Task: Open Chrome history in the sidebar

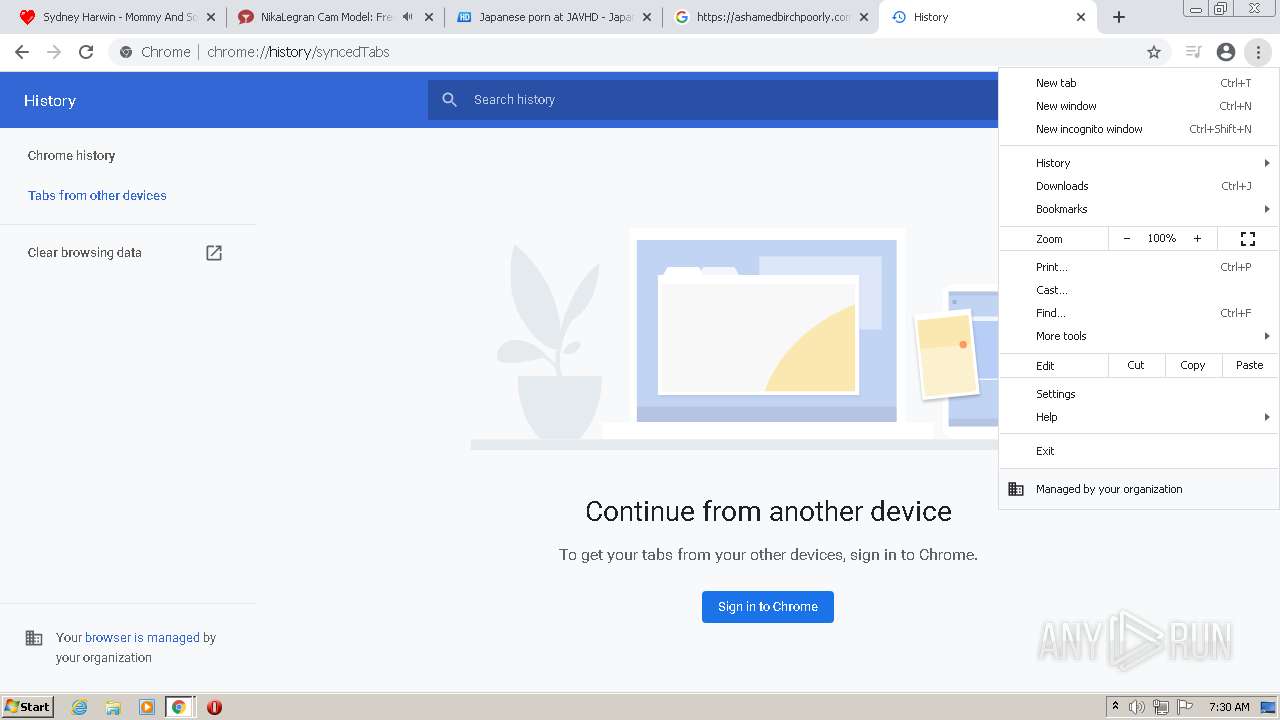Action: pos(71,156)
